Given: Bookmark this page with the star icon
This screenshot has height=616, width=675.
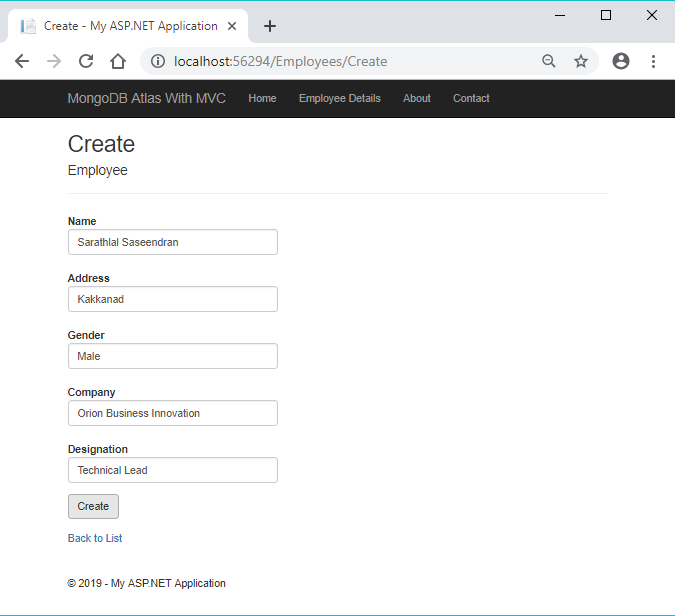Looking at the screenshot, I should click(x=581, y=61).
